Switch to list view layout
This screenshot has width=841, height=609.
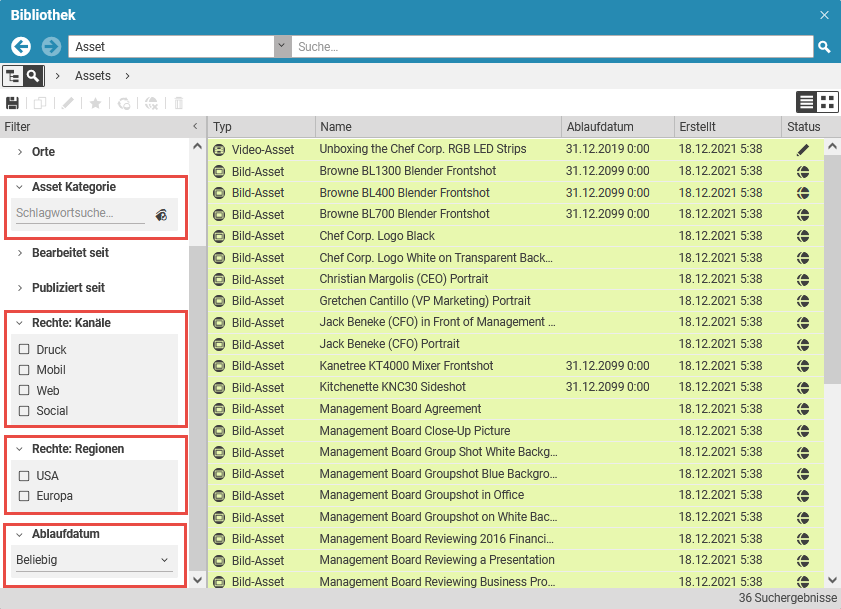tap(806, 102)
